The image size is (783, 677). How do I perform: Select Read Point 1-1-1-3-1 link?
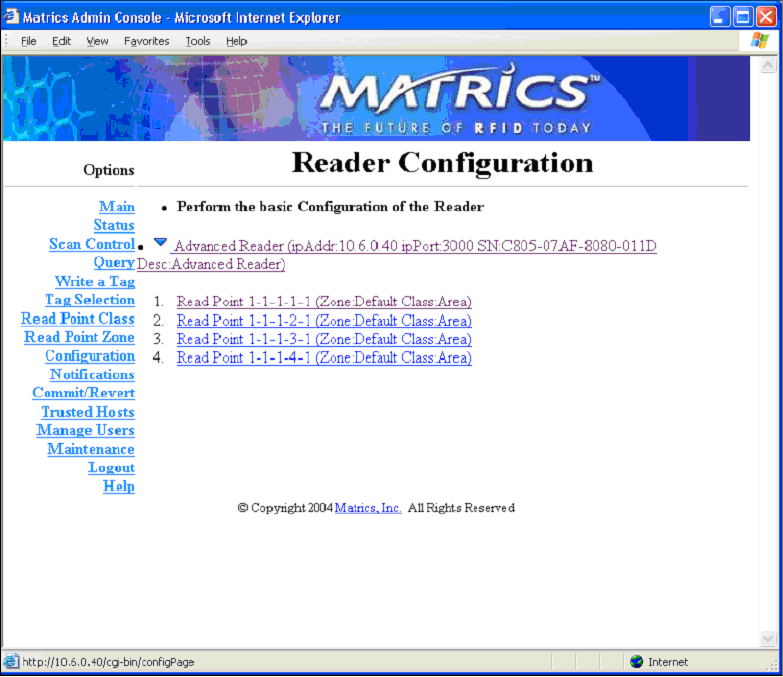[x=324, y=339]
